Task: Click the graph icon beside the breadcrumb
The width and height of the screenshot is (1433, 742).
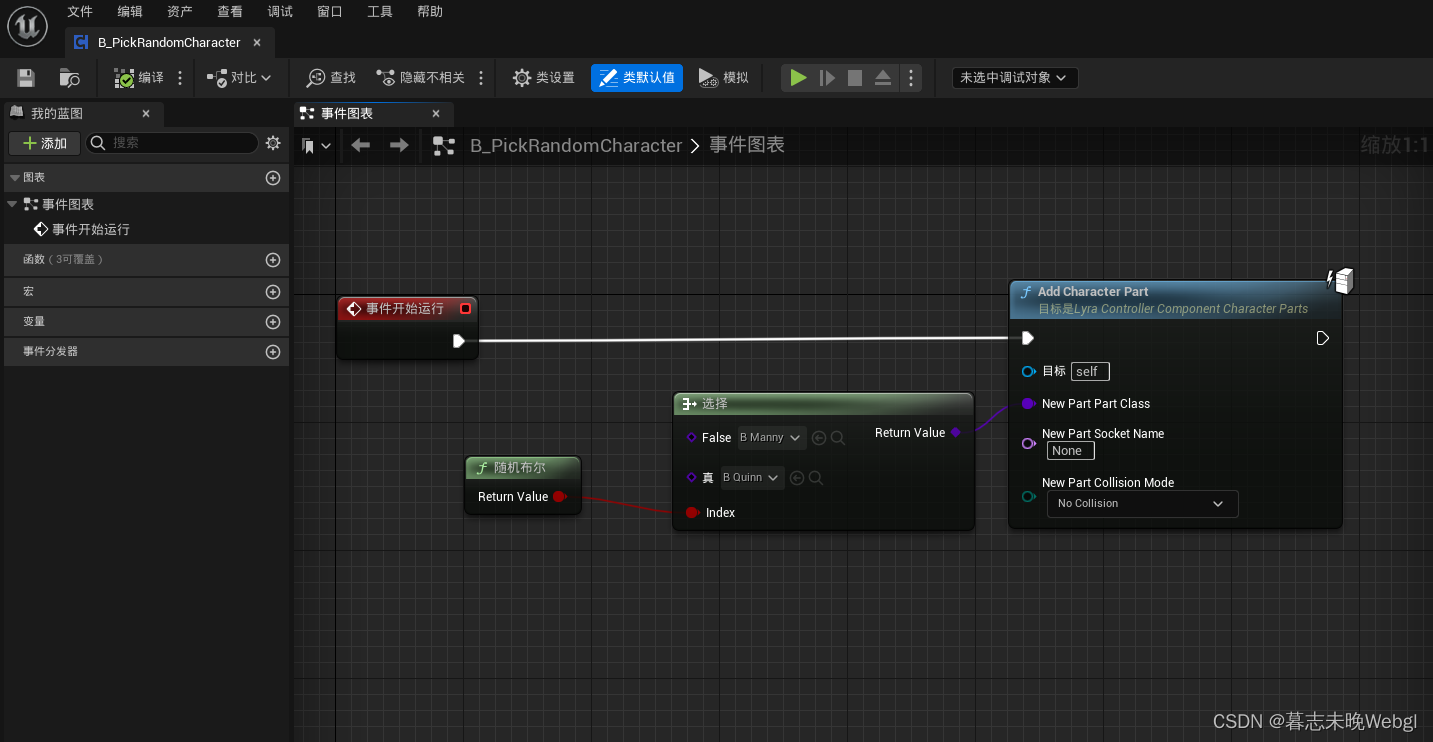Action: (444, 146)
